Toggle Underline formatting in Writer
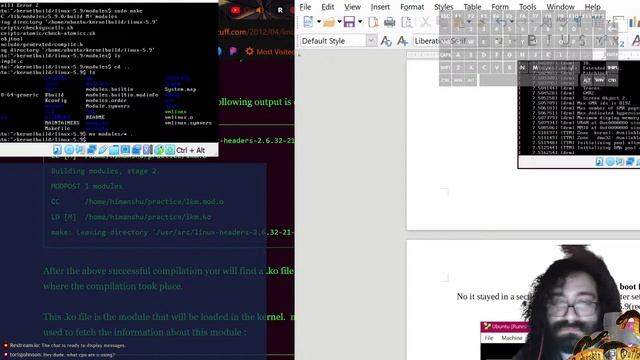Screen dimensions: 640x360 pos(565,40)
